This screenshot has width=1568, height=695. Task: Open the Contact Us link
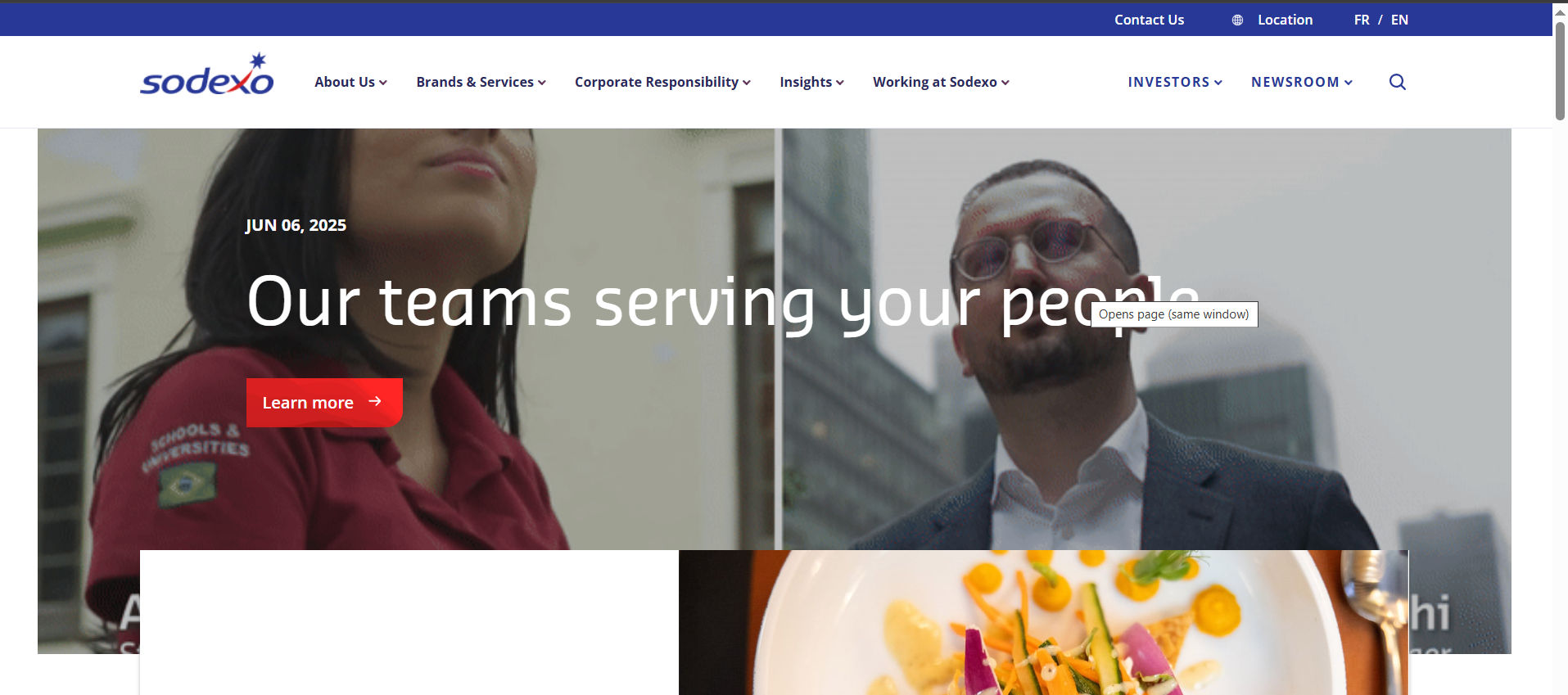pyautogui.click(x=1149, y=20)
